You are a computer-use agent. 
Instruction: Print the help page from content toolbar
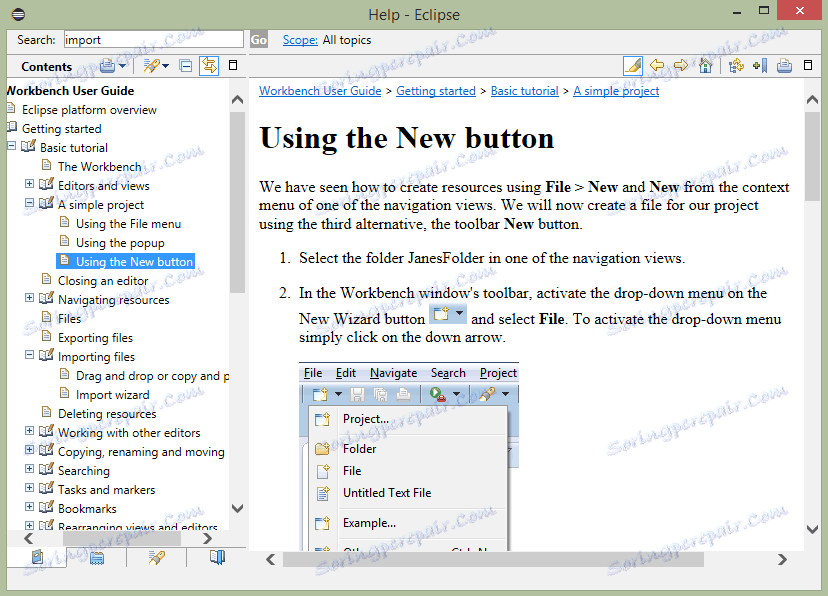[784, 66]
